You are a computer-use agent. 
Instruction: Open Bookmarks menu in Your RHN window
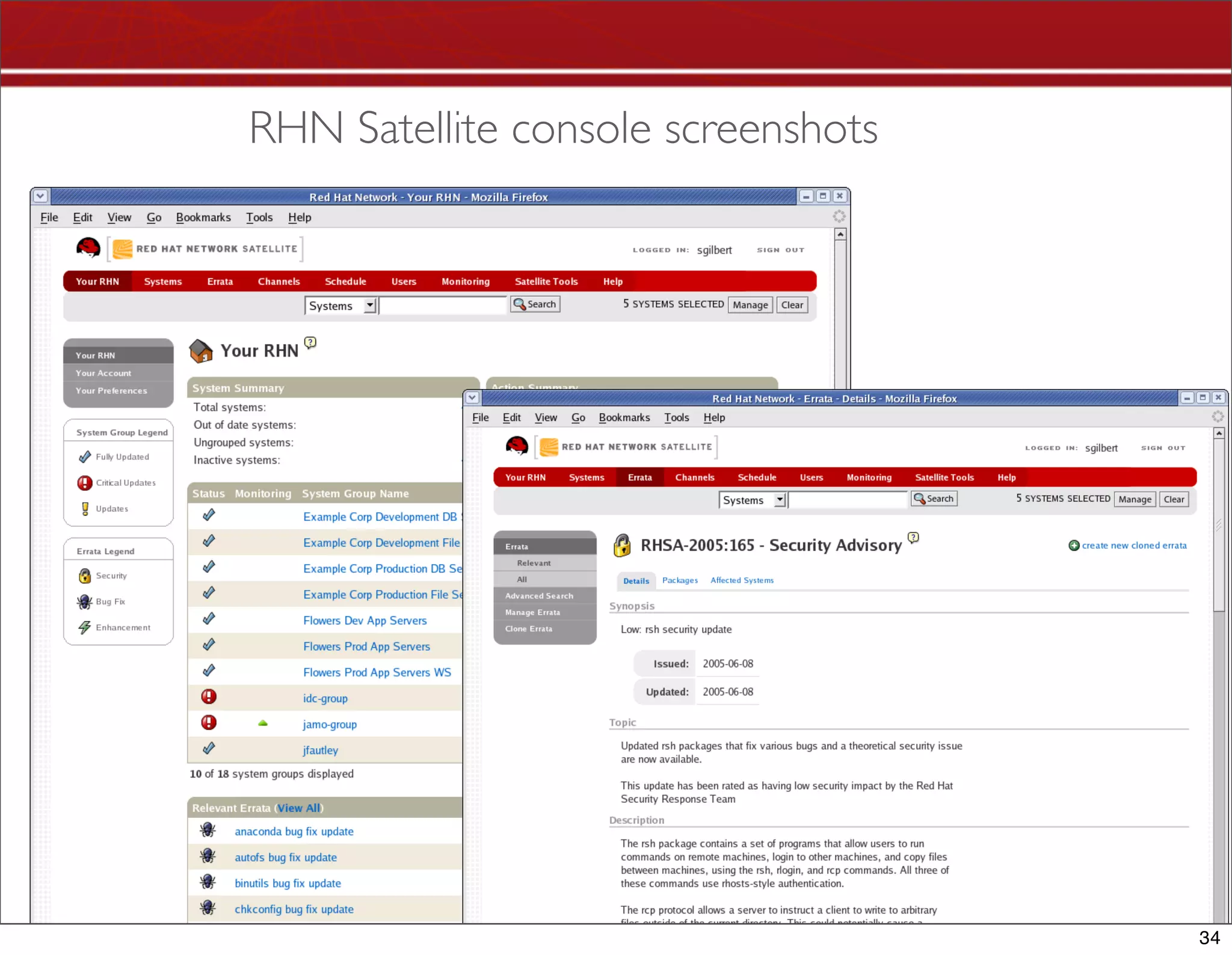(x=203, y=217)
